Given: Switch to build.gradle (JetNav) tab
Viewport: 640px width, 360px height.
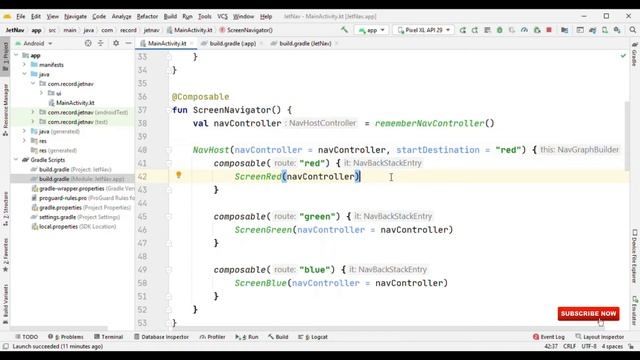Looking at the screenshot, I should click(305, 43).
